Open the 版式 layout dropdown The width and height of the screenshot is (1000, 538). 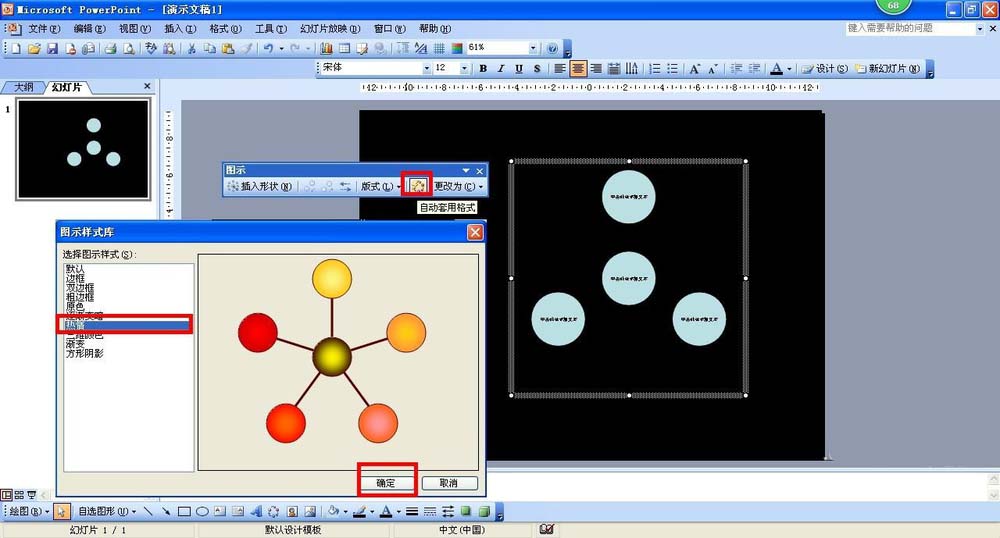coord(380,186)
